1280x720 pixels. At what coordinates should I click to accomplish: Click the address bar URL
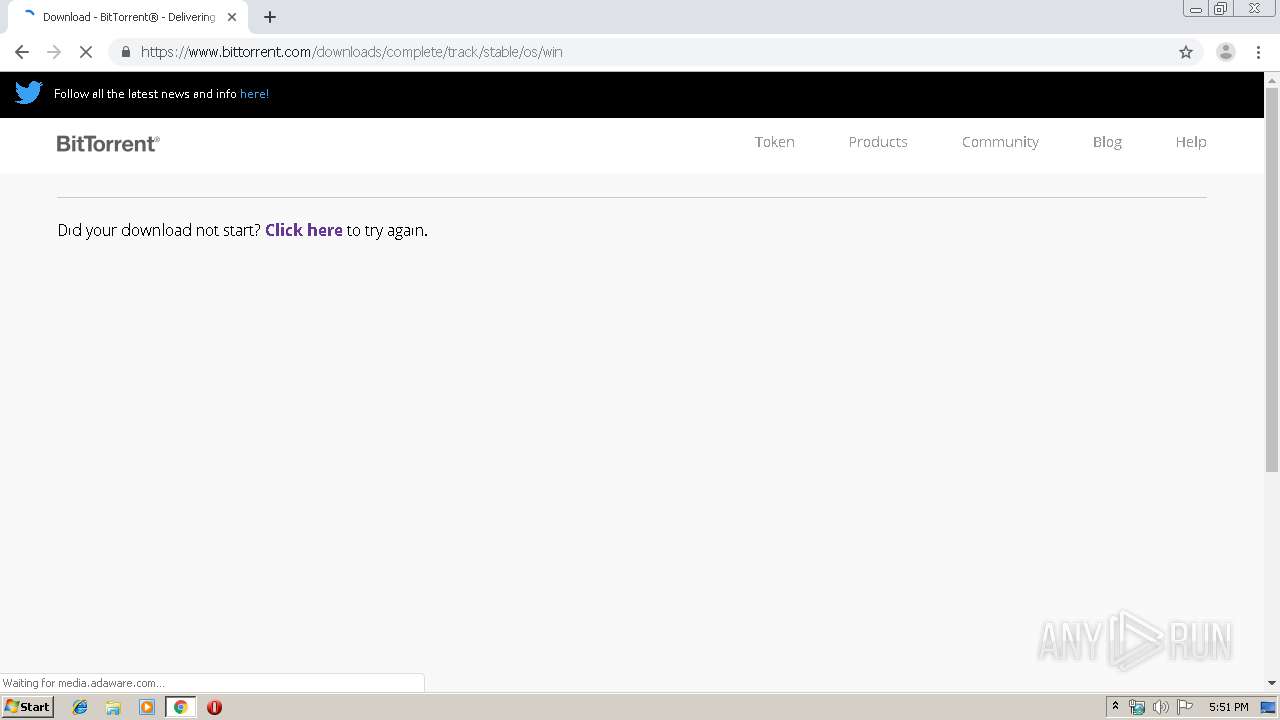point(352,52)
